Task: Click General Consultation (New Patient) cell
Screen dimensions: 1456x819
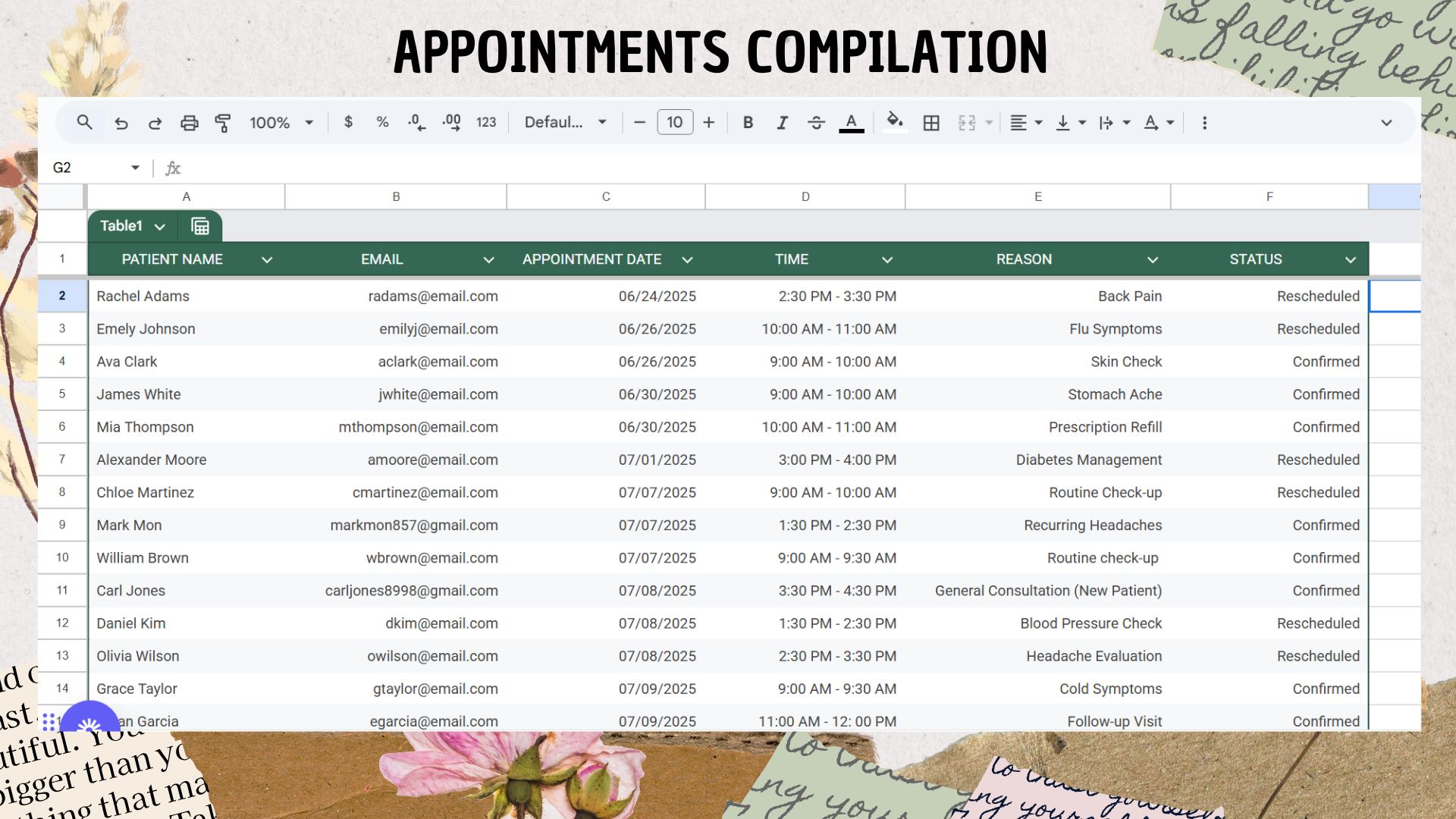Action: (1038, 591)
